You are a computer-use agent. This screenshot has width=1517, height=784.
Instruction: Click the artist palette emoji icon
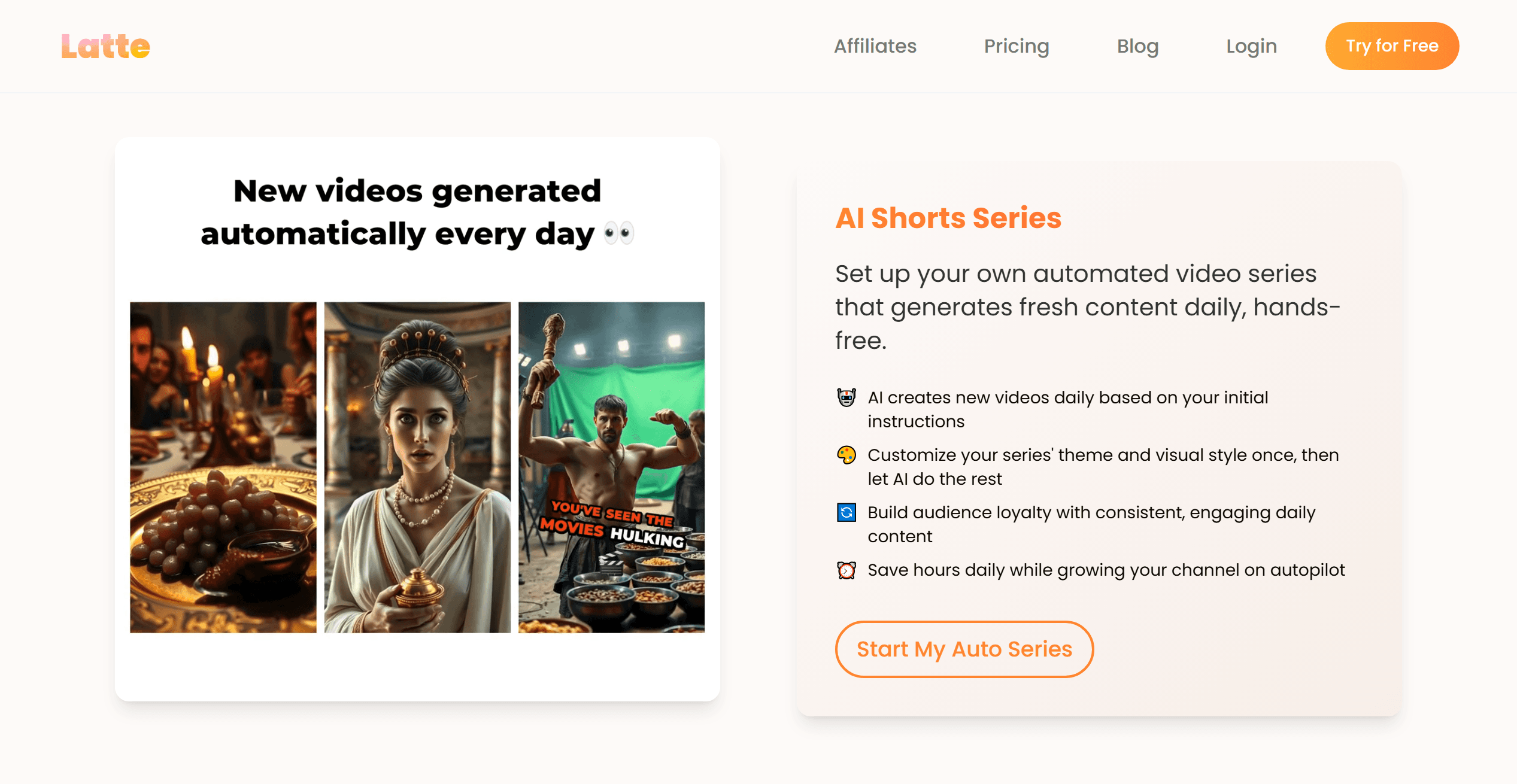[x=846, y=455]
